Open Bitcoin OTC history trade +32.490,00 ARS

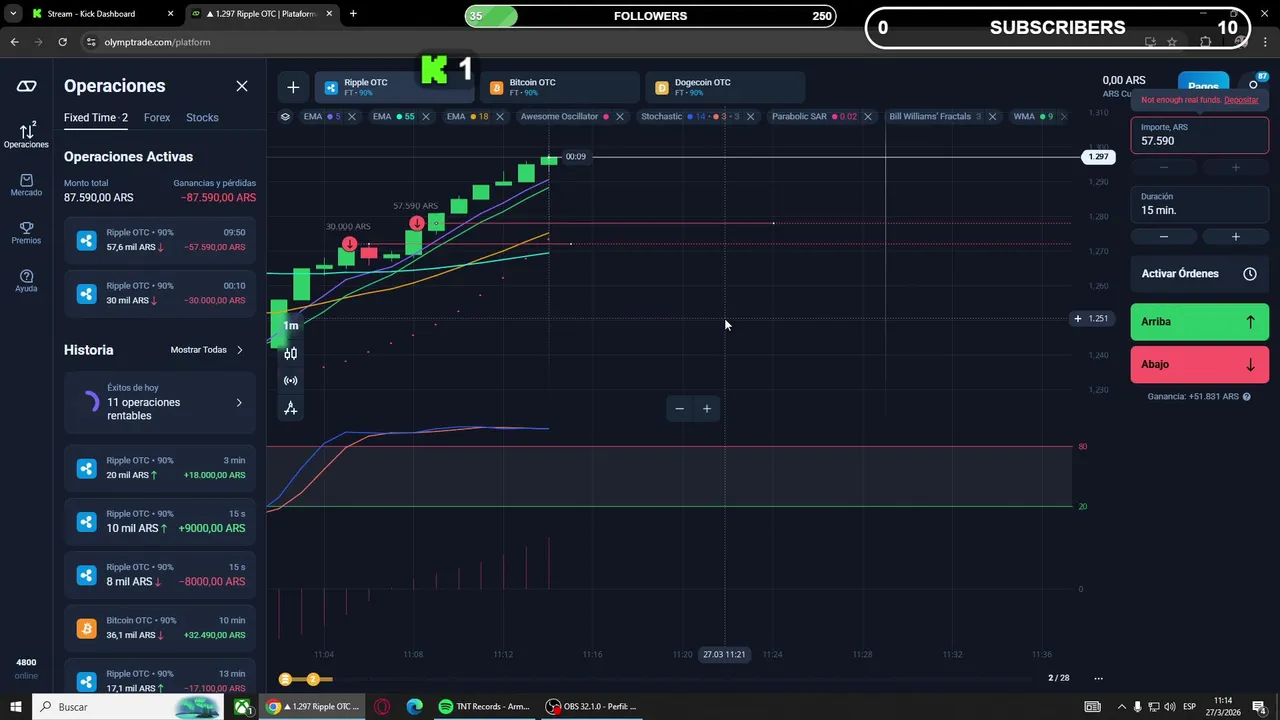click(x=160, y=628)
